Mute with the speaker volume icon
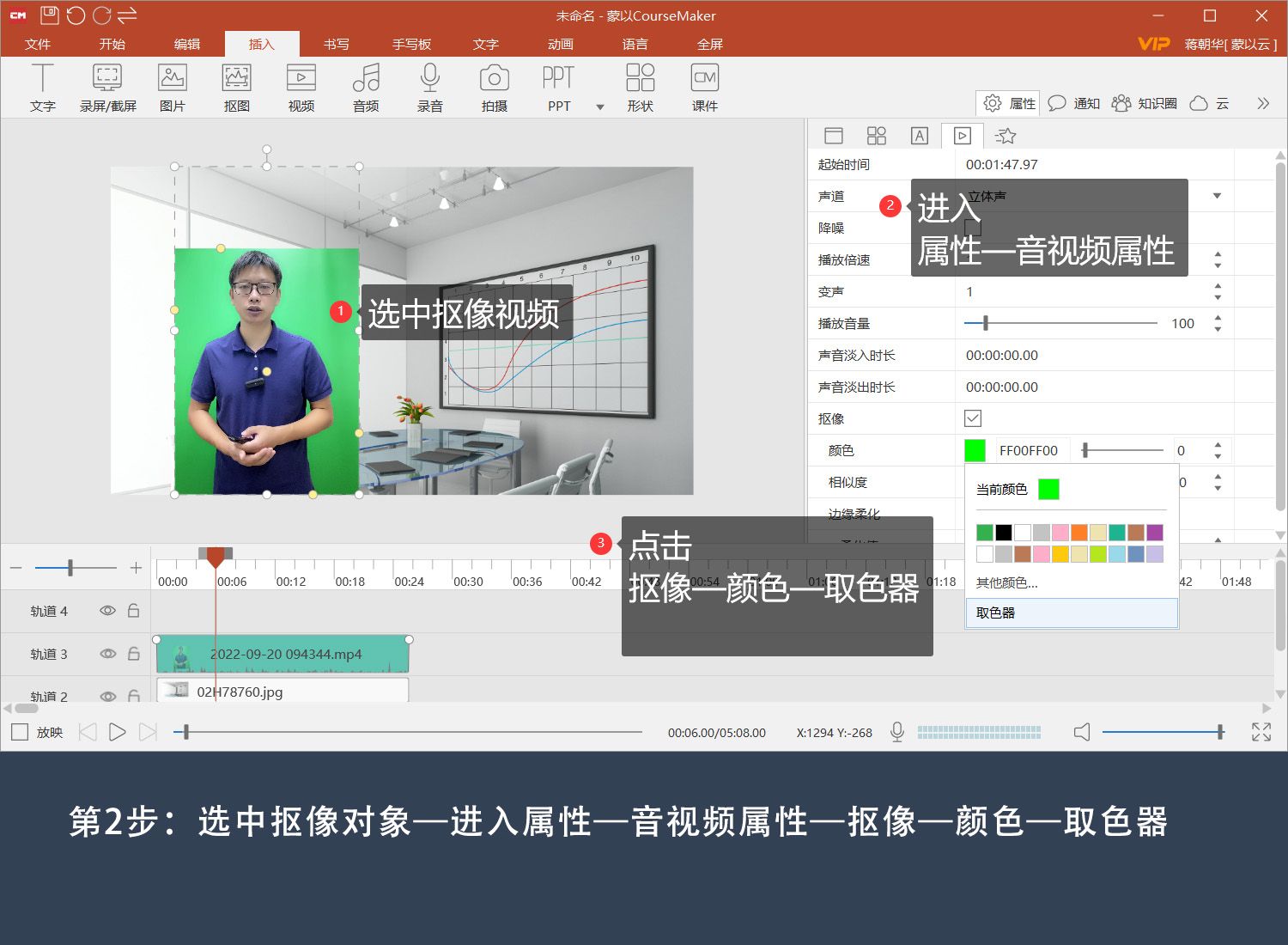This screenshot has width=1288, height=945. [1082, 732]
